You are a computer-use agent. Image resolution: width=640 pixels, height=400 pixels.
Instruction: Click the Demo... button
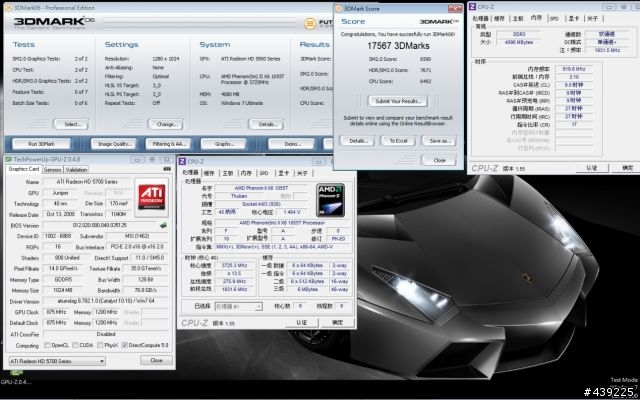click(x=291, y=144)
